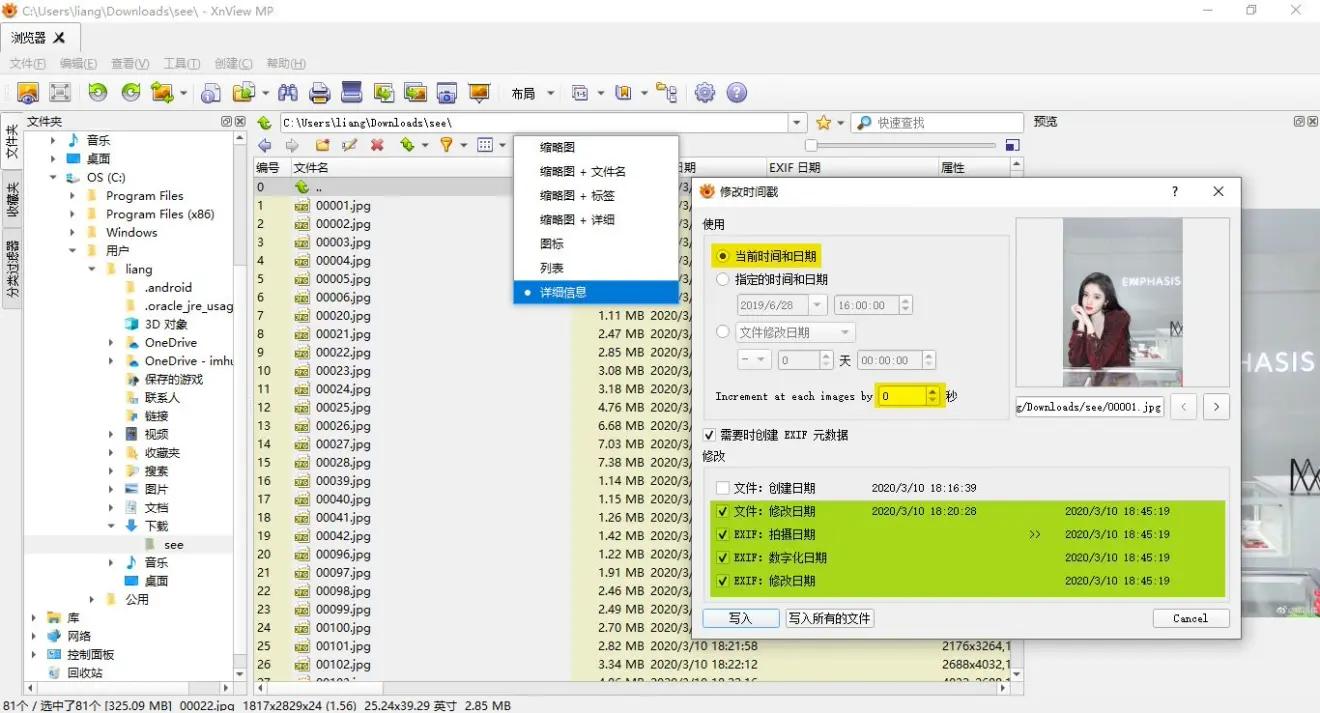Increase the increment seconds stepper
1320x713 pixels.
[x=934, y=390]
